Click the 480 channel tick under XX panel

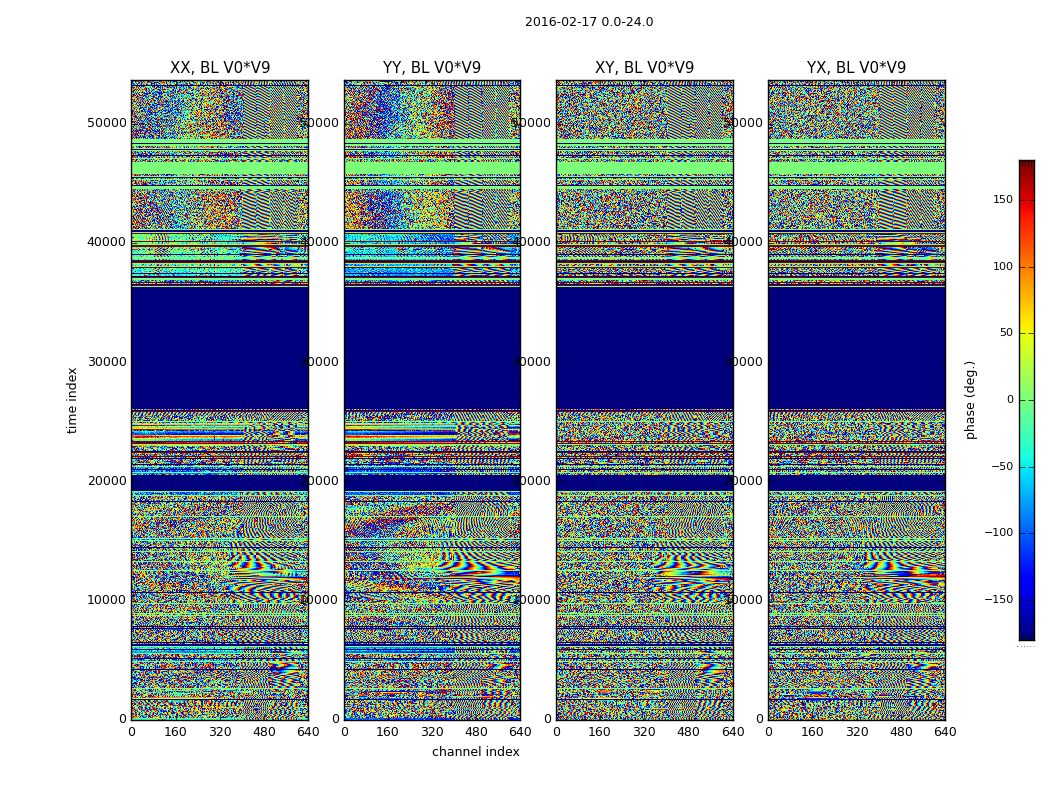pyautogui.click(x=264, y=732)
